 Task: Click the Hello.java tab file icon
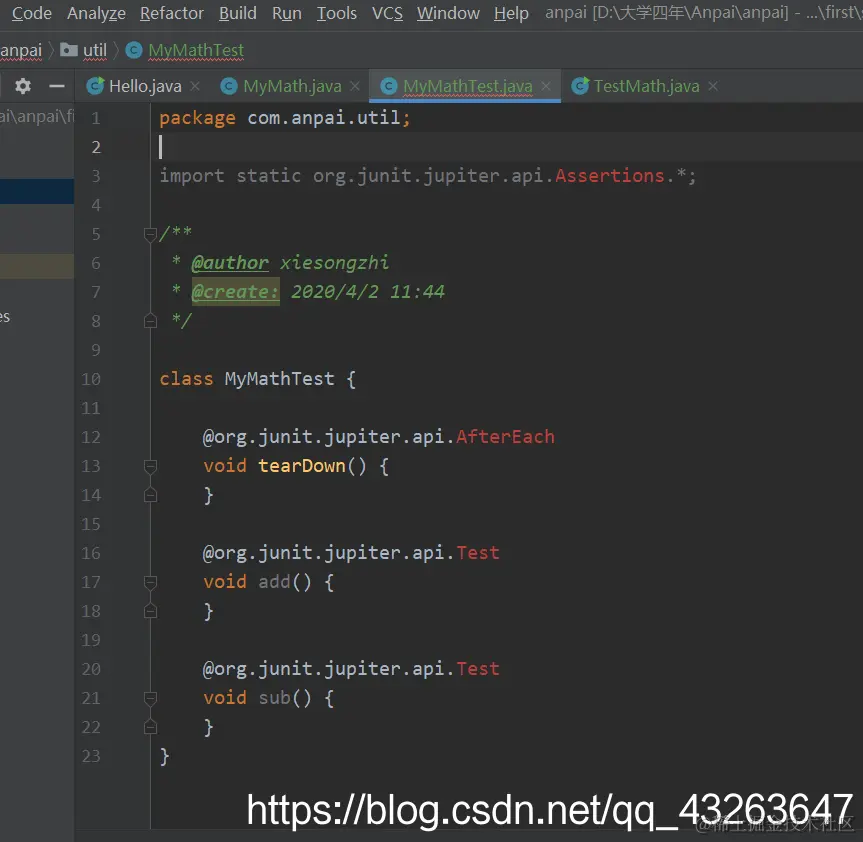[x=96, y=86]
